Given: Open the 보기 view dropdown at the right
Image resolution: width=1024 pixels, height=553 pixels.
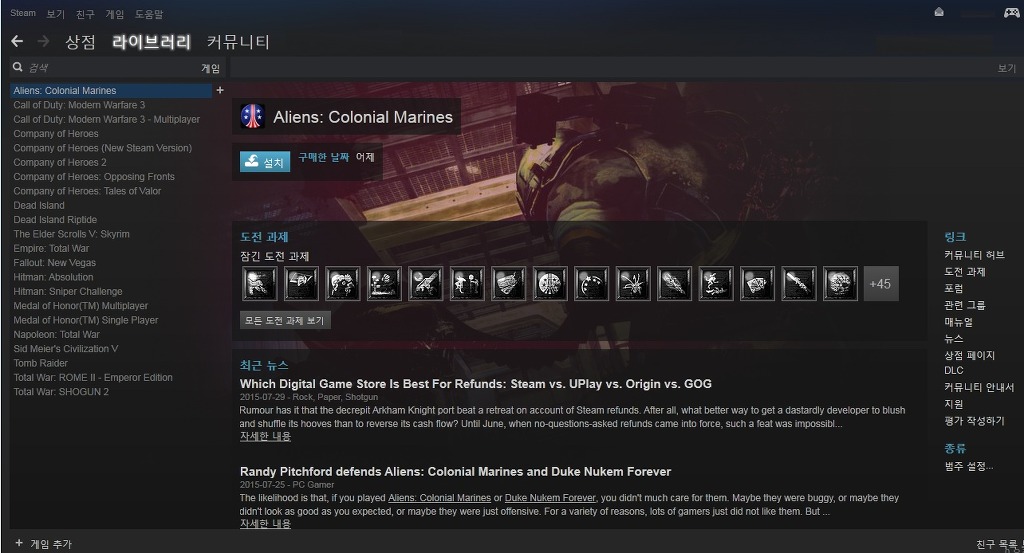Looking at the screenshot, I should point(1006,68).
